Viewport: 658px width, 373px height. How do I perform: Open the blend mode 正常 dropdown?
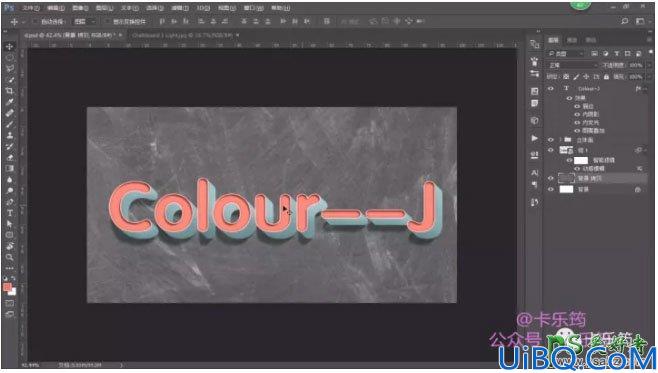tap(573, 65)
